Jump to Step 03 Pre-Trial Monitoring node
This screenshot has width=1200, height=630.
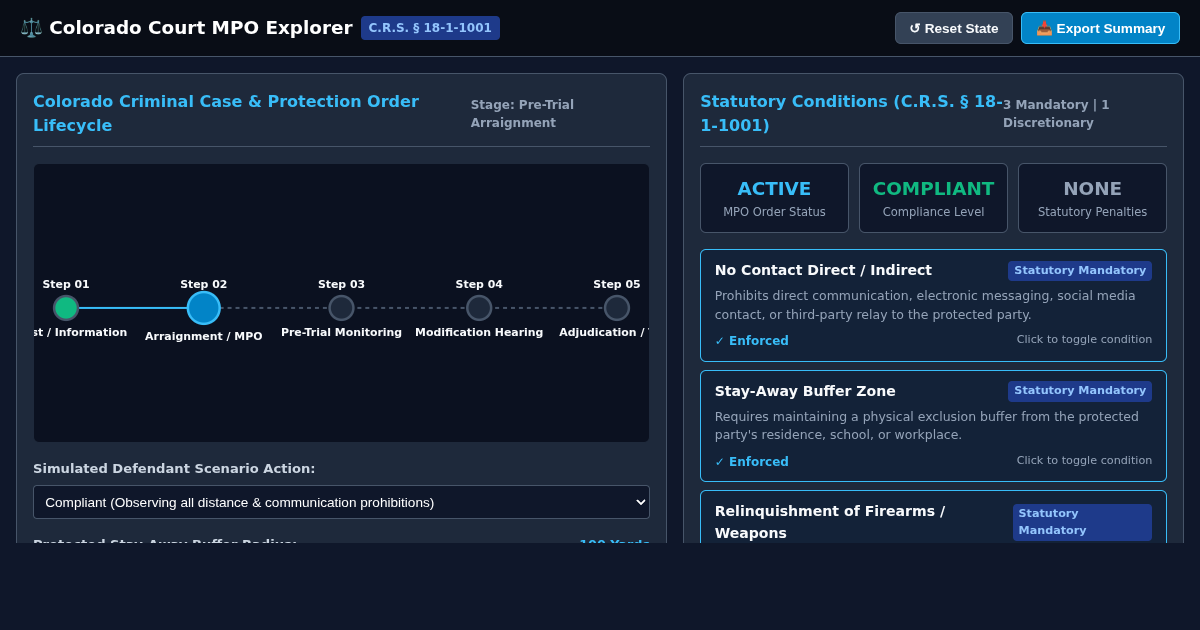point(342,308)
